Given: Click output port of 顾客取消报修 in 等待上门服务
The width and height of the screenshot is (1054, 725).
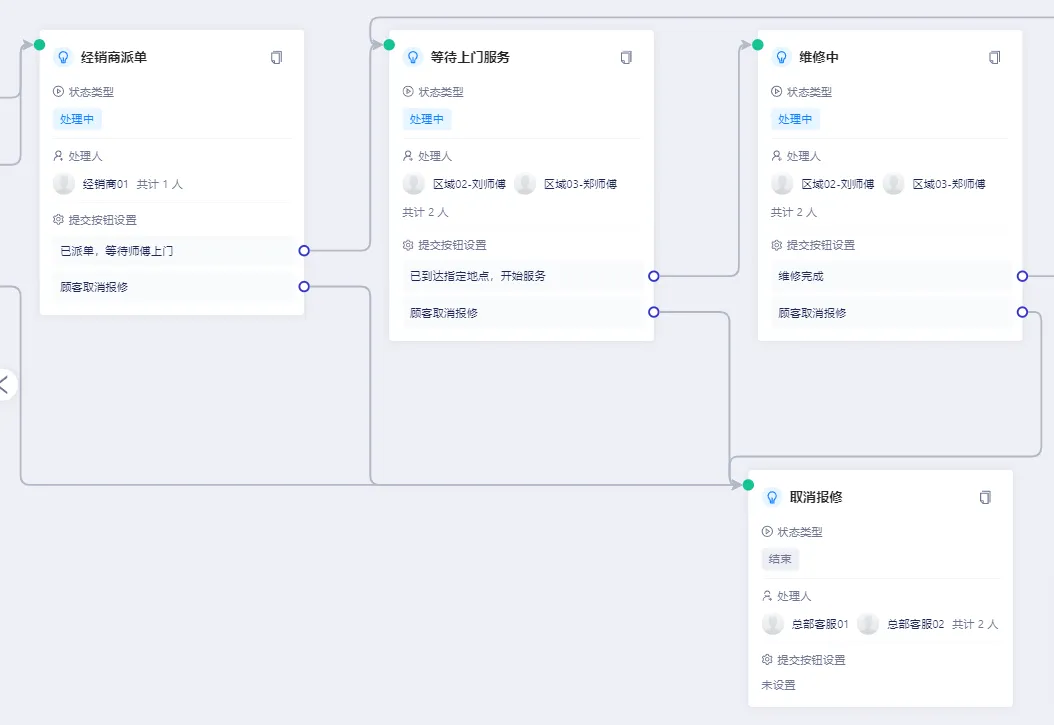Looking at the screenshot, I should tap(653, 312).
